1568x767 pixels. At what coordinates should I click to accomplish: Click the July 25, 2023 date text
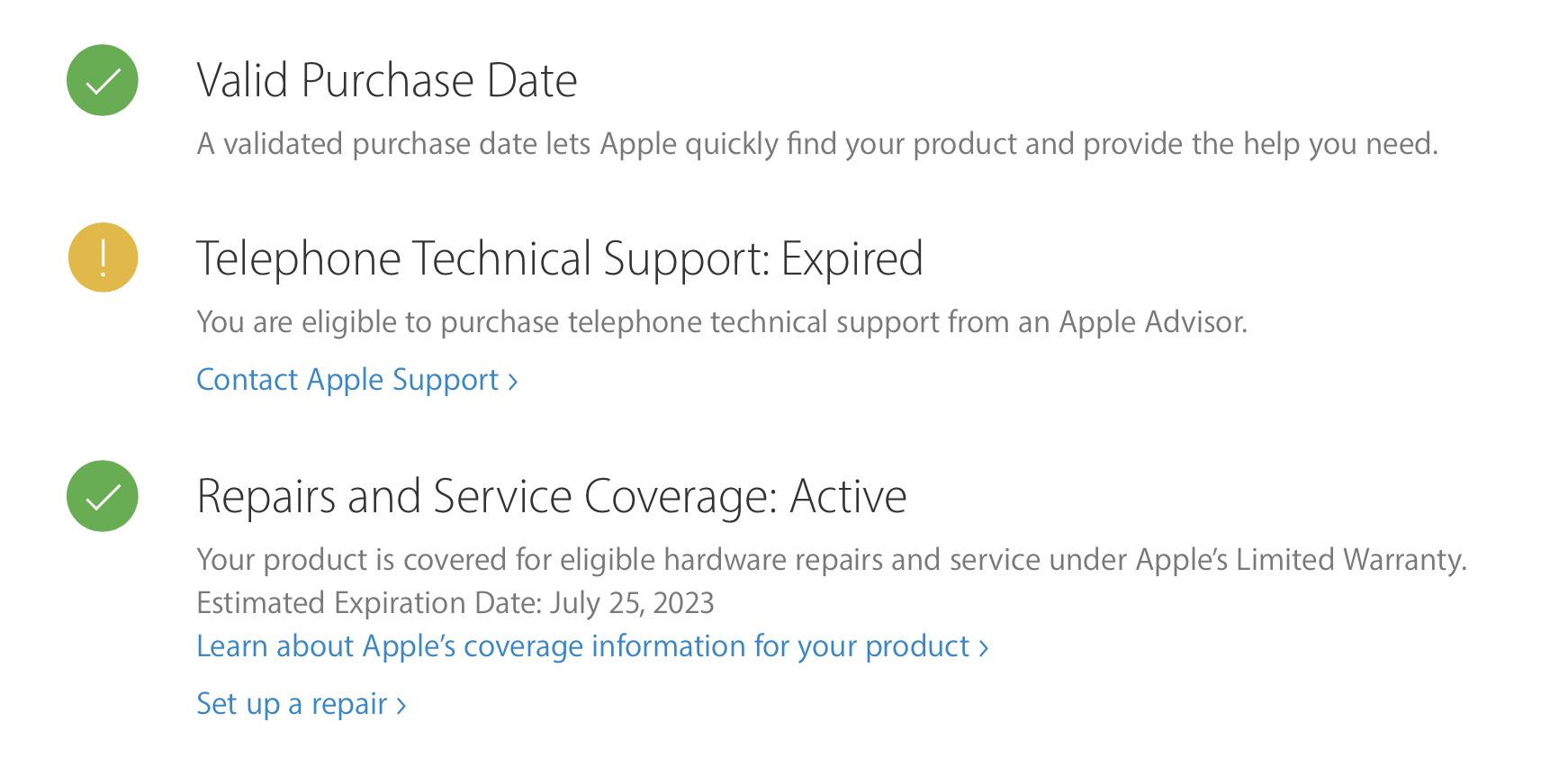[632, 602]
